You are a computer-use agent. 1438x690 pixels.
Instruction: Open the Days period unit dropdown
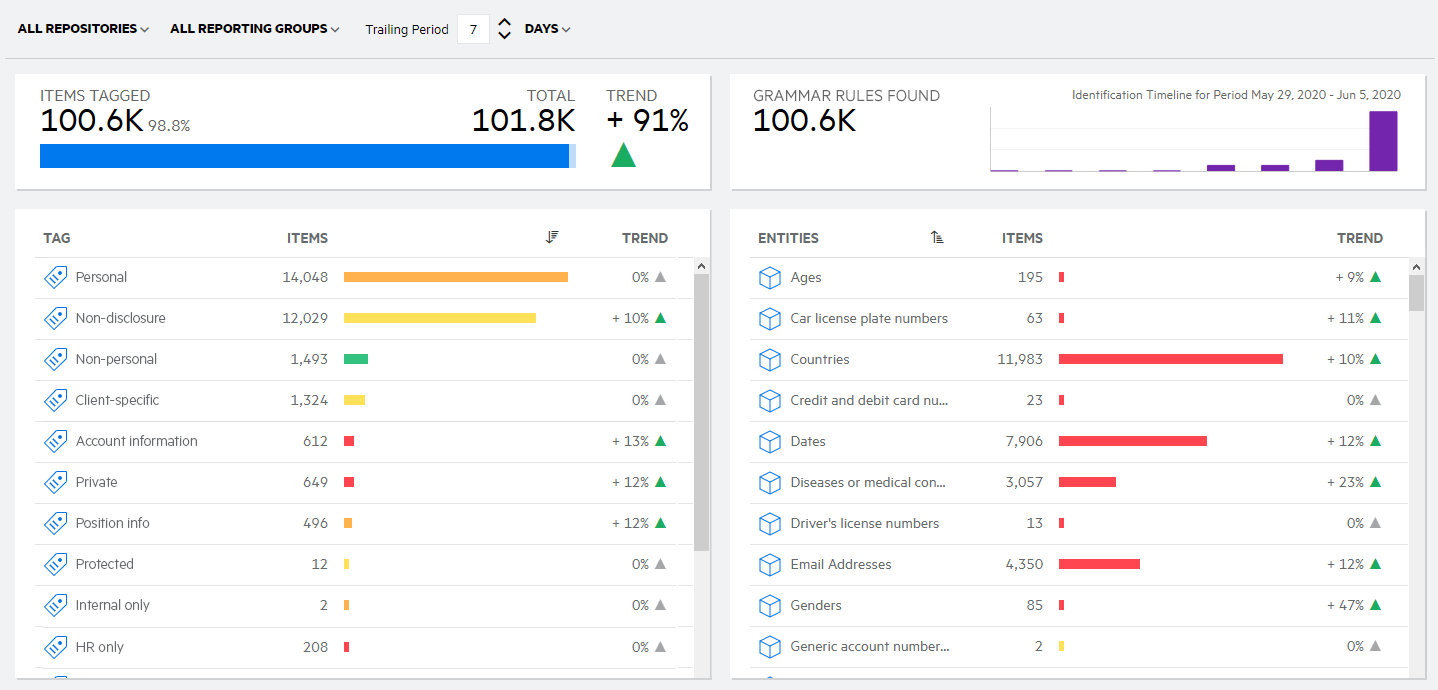[x=547, y=29]
